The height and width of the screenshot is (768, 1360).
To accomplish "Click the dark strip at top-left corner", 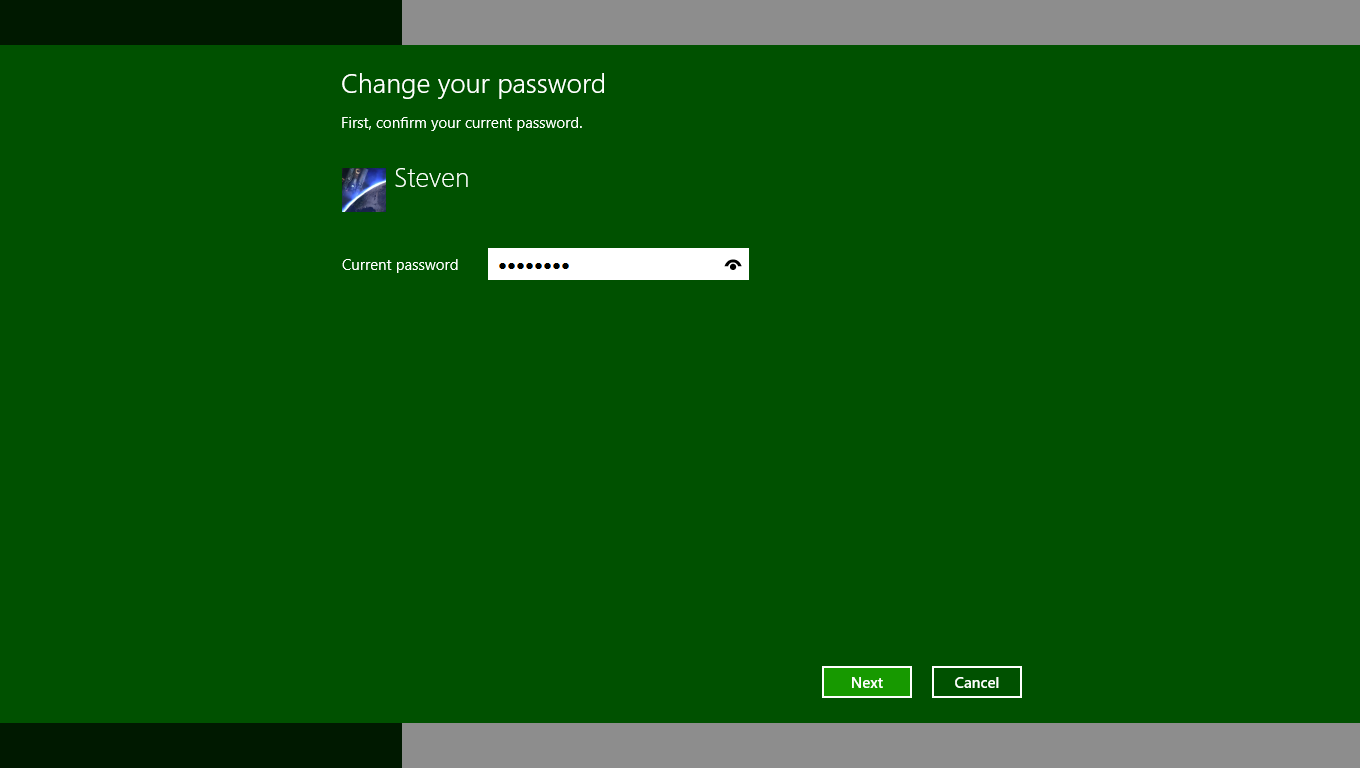I will point(200,22).
